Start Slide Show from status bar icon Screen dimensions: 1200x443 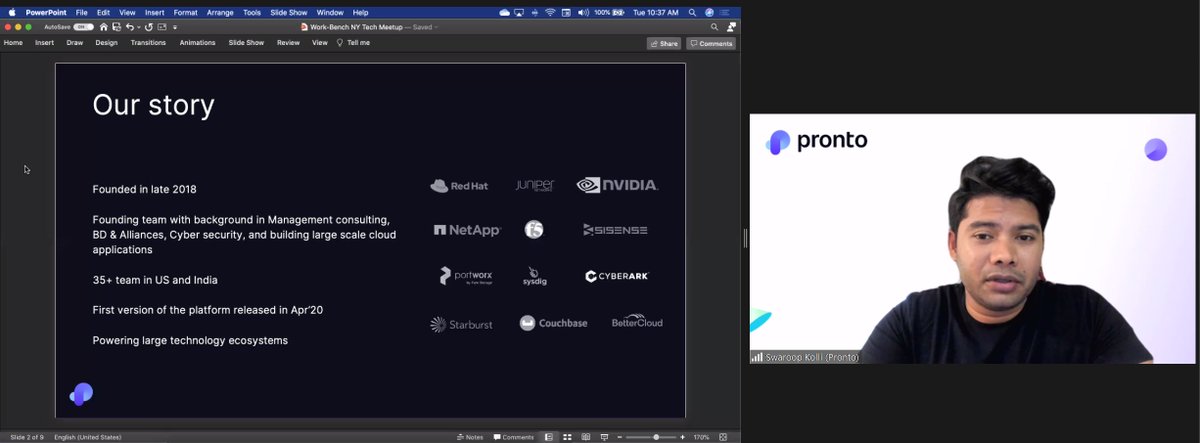[x=604, y=437]
